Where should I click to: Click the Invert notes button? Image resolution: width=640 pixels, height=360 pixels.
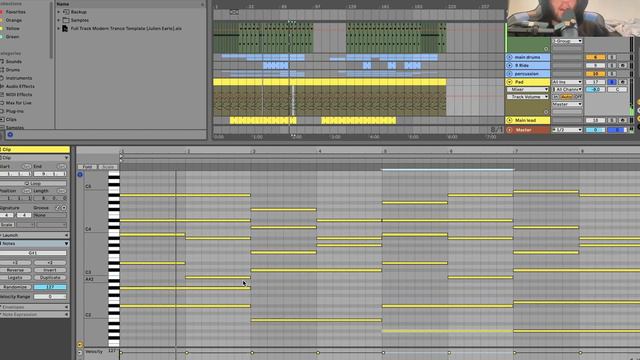coord(50,270)
